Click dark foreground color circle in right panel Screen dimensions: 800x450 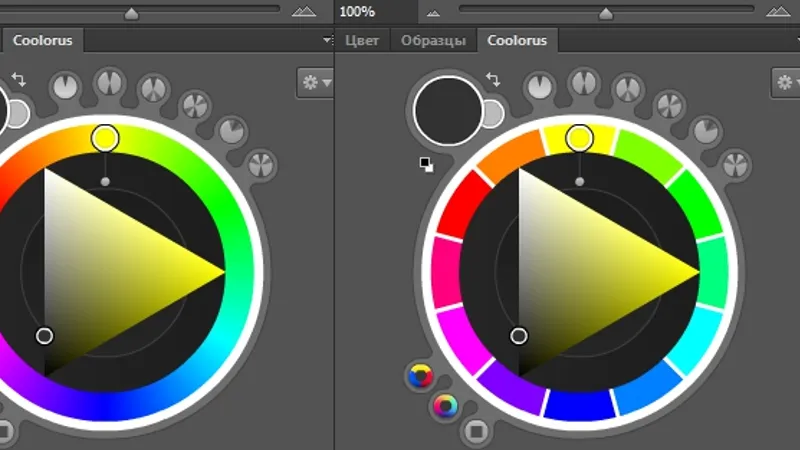[x=448, y=111]
